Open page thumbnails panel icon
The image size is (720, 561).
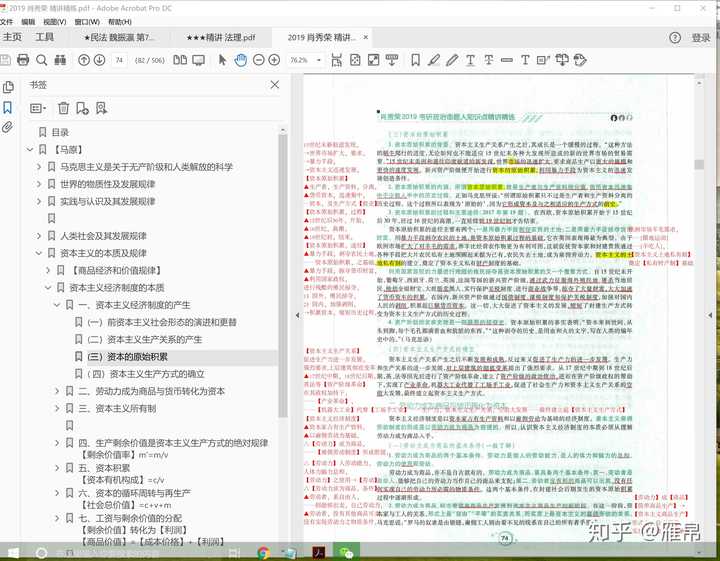8,87
